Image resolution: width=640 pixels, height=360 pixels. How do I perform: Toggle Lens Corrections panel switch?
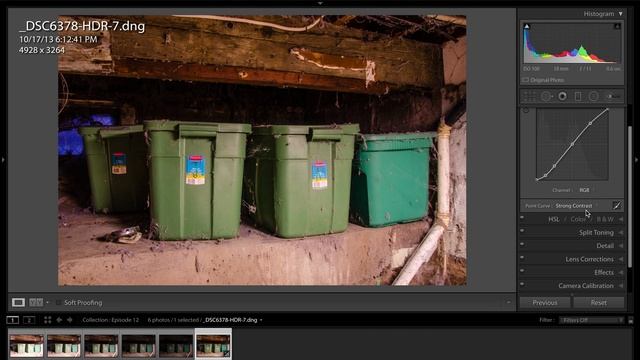click(522, 258)
